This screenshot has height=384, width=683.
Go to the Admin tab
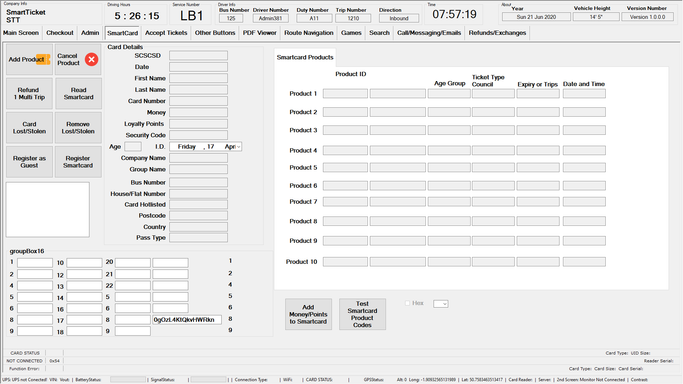tap(90, 33)
